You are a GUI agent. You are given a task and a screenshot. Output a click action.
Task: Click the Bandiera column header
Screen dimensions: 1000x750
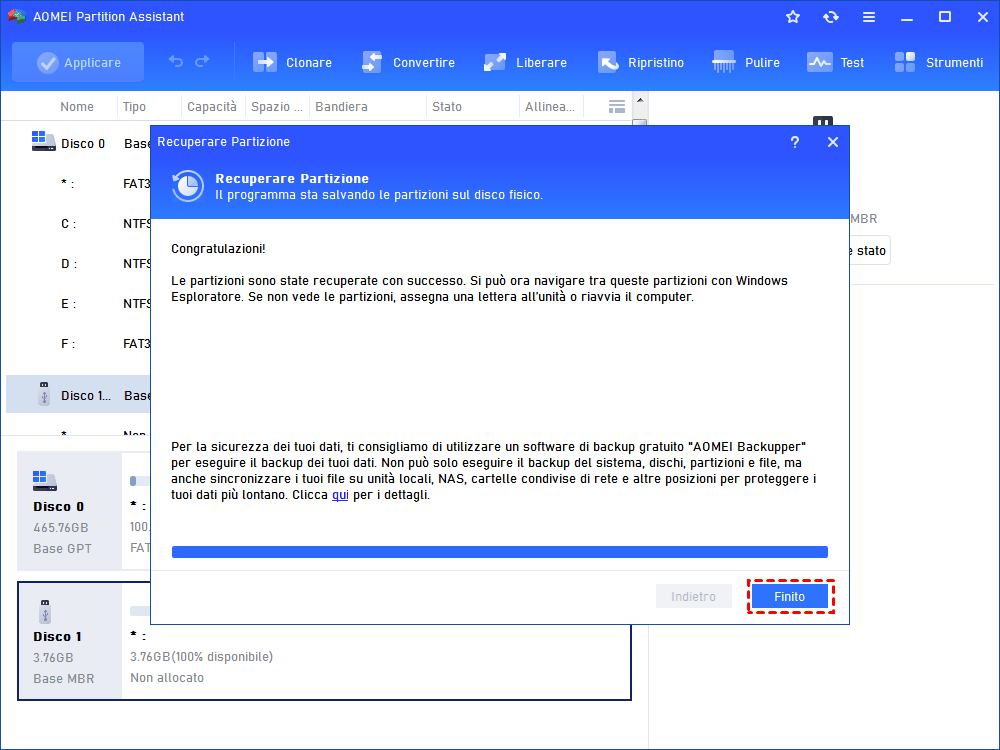pos(341,107)
